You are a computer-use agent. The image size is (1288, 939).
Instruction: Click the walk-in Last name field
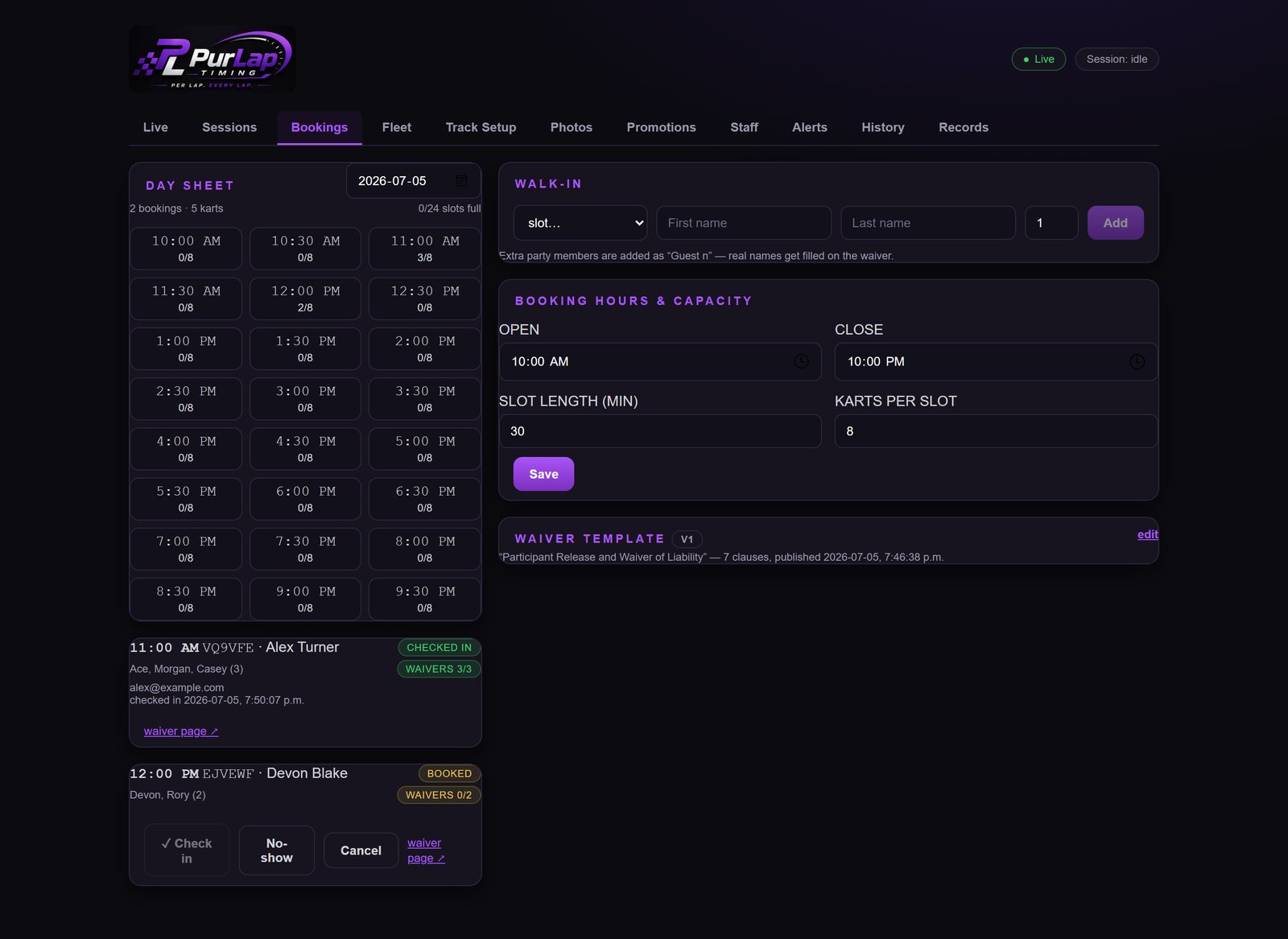coord(928,223)
